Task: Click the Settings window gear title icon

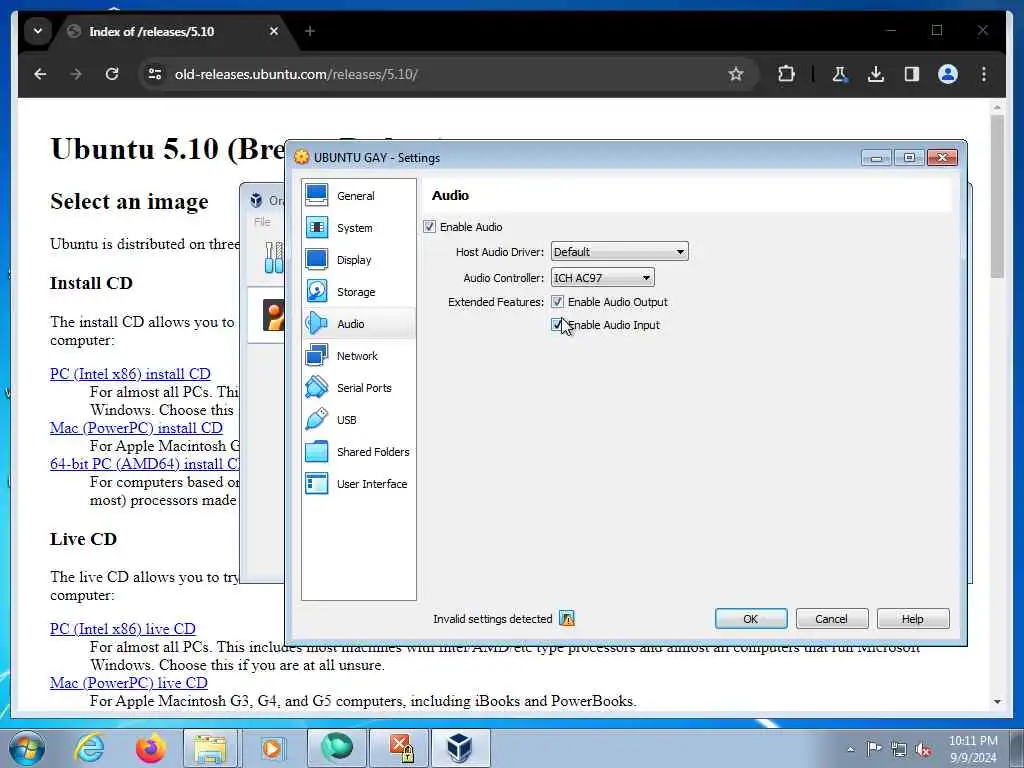Action: click(x=301, y=157)
